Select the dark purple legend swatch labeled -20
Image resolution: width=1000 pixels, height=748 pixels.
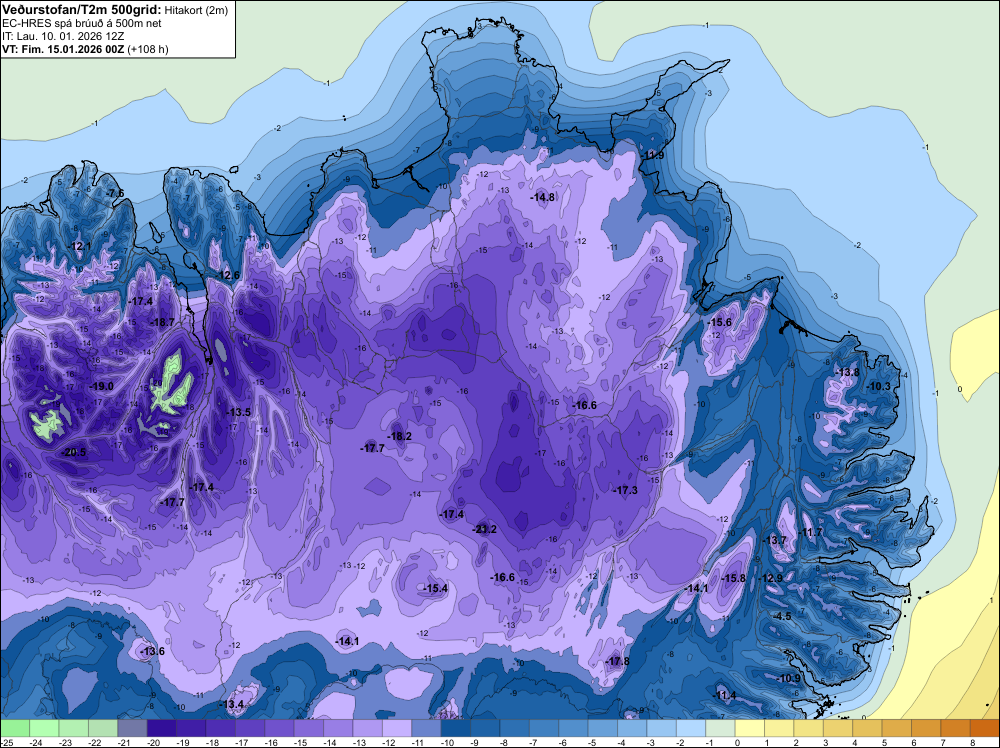[x=161, y=728]
